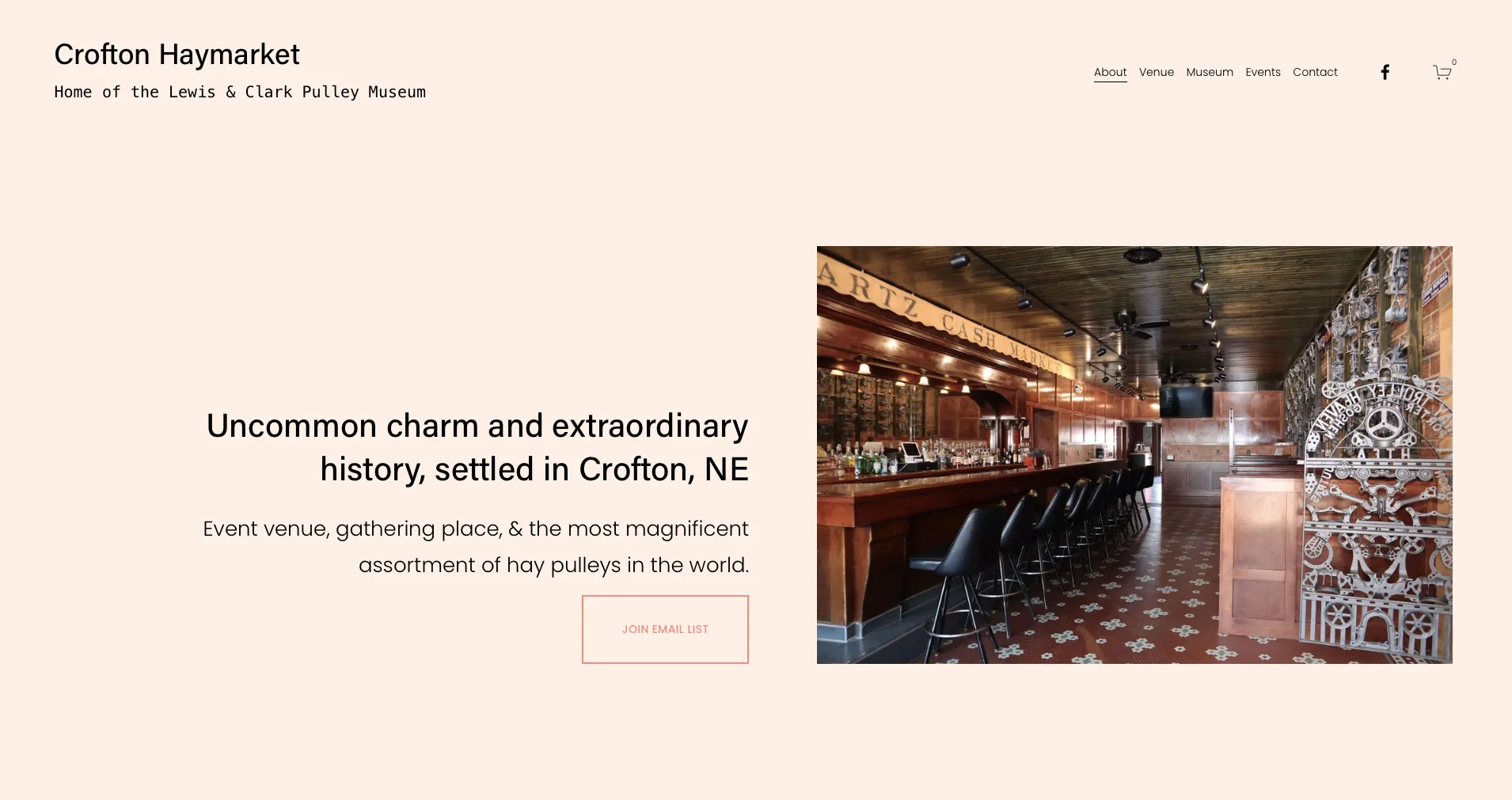Open the Facebook page icon

point(1385,72)
